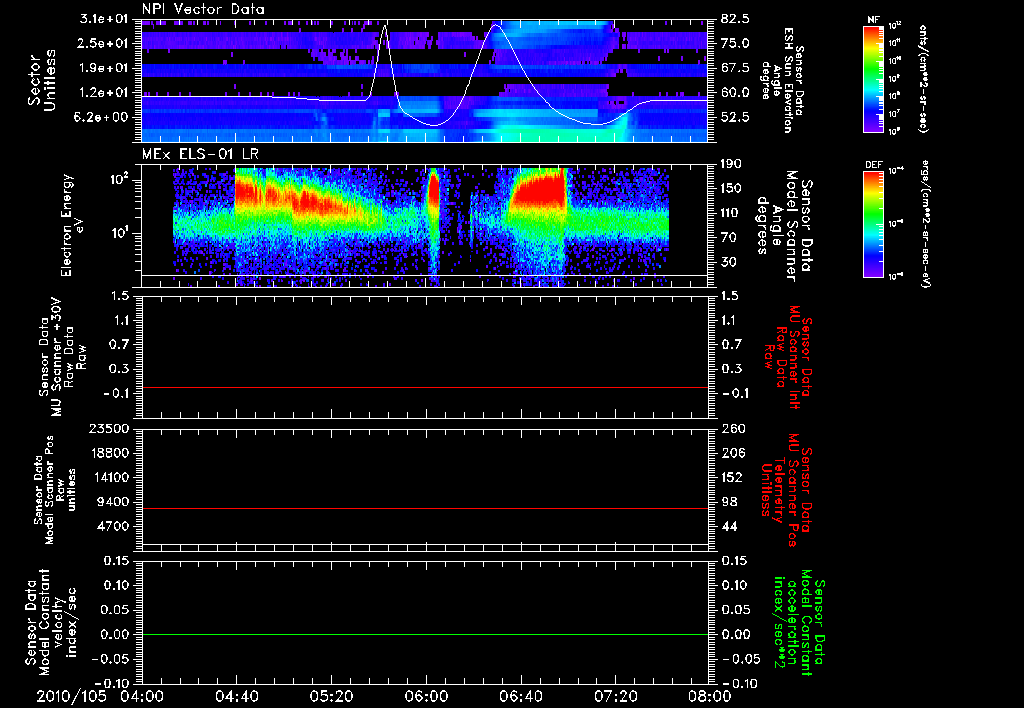1024x708 pixels.
Task: Click the '52.5' sun elevation tick value
Action: pos(736,117)
